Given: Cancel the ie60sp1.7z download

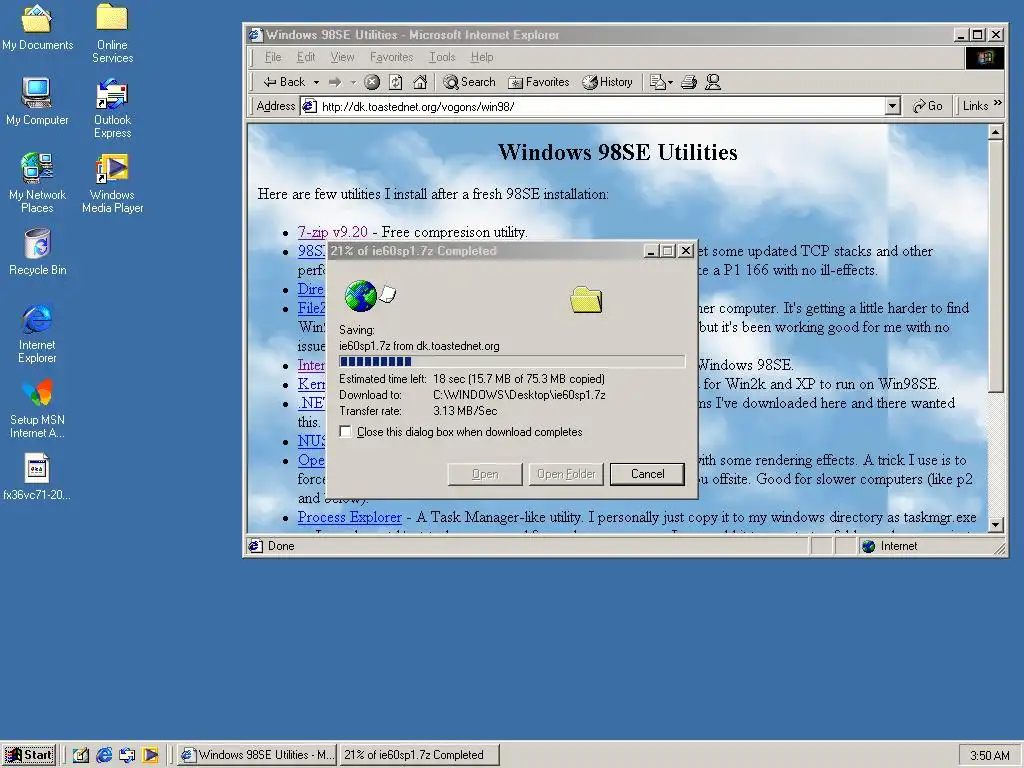Looking at the screenshot, I should pyautogui.click(x=647, y=474).
